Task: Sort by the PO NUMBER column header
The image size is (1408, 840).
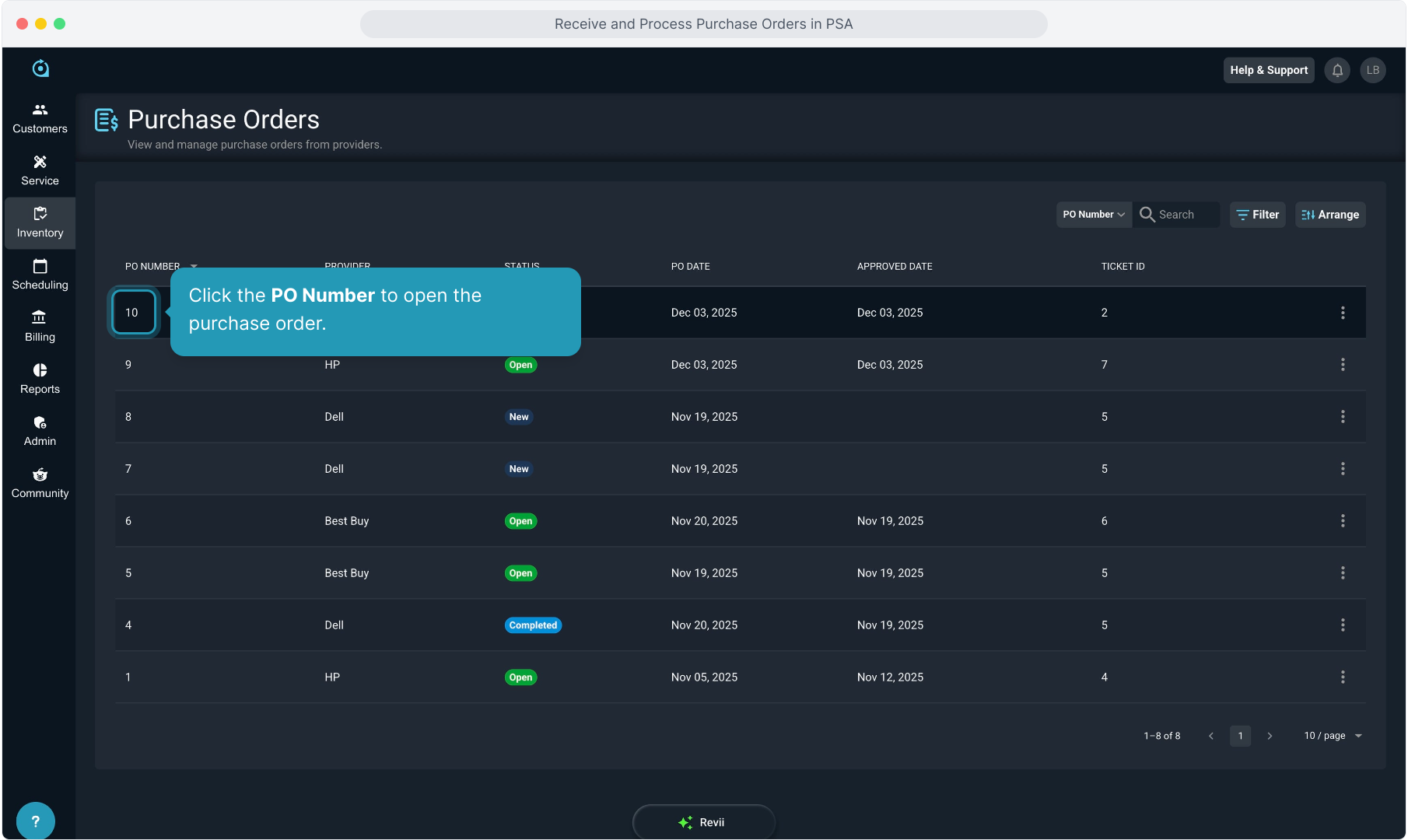Action: 153,266
